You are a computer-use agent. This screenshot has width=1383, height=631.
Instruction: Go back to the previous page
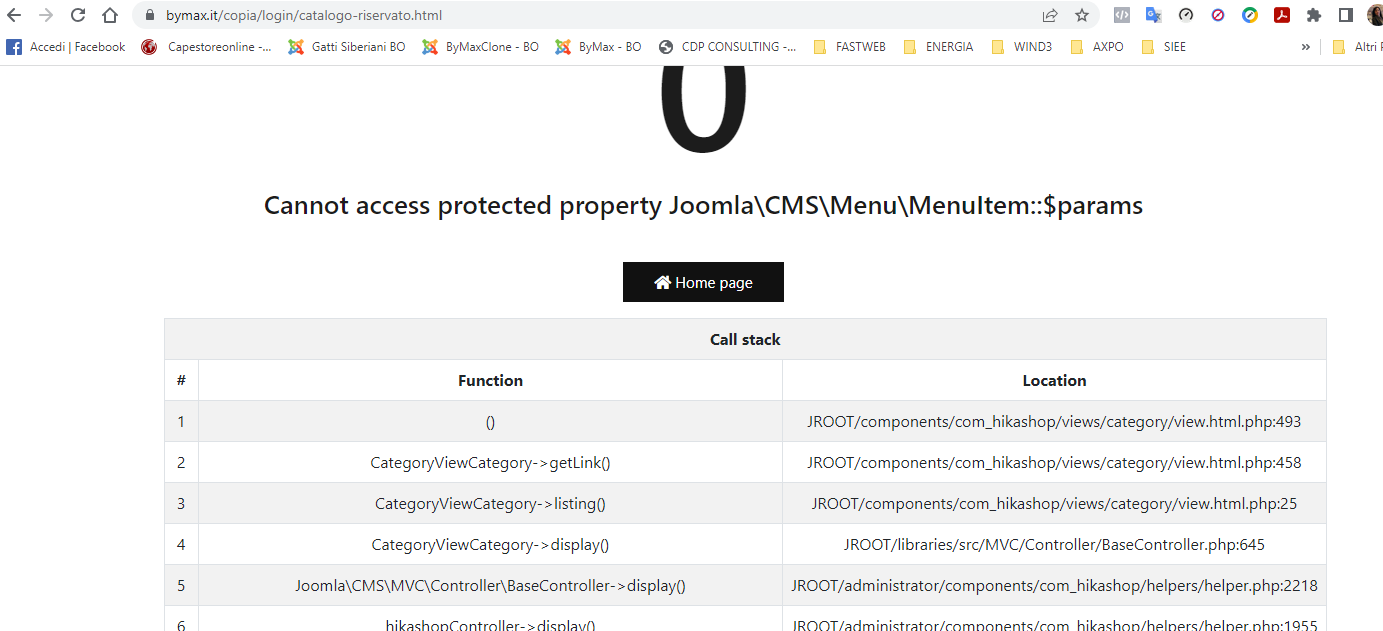coord(14,15)
